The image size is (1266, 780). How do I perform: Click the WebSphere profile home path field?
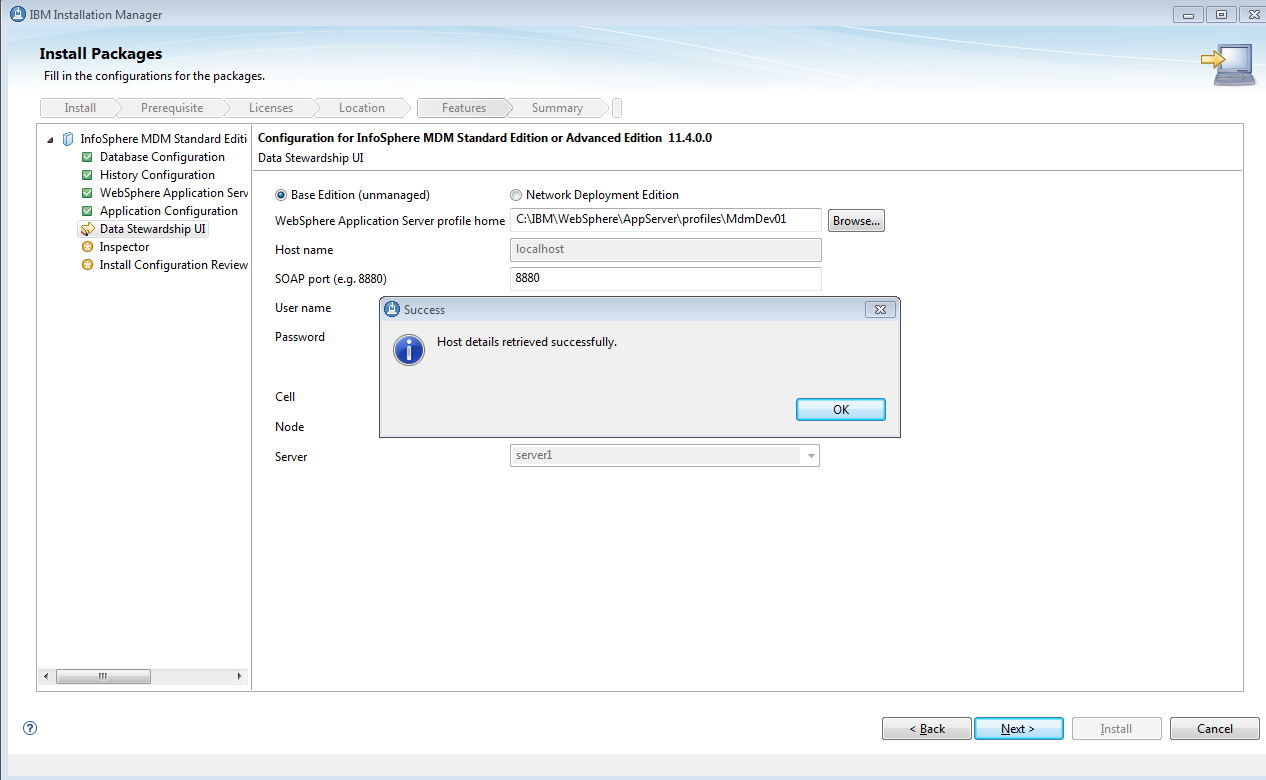[x=666, y=220]
